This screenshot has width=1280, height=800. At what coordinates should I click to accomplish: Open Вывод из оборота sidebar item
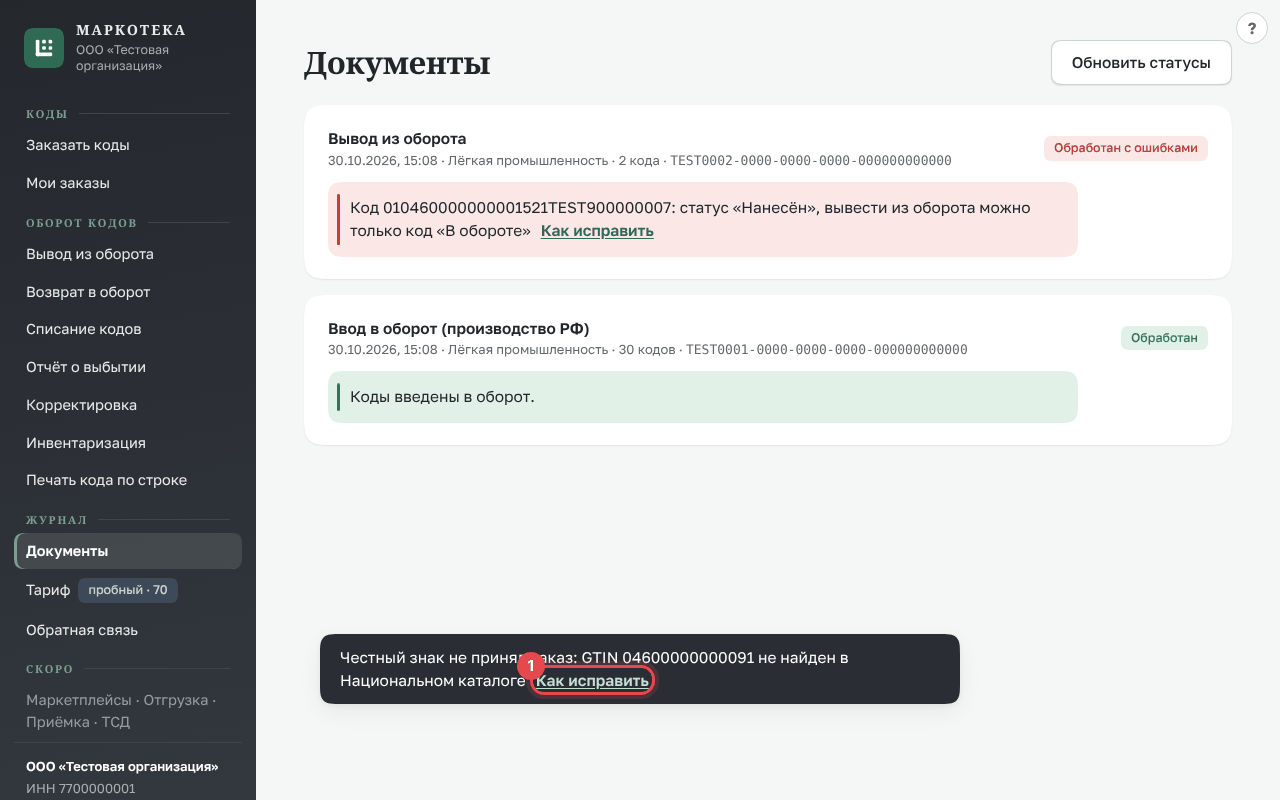click(x=128, y=254)
